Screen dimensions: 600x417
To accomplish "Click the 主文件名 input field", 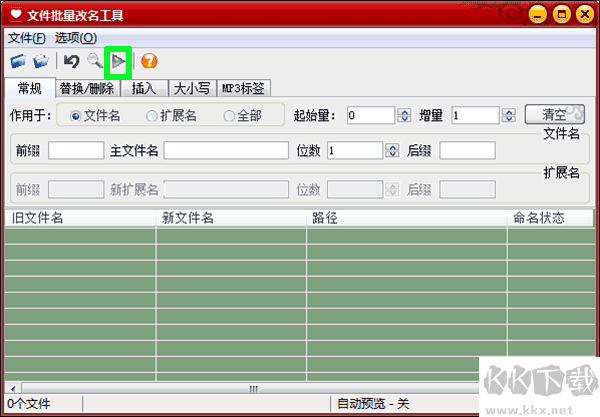I will pos(226,150).
